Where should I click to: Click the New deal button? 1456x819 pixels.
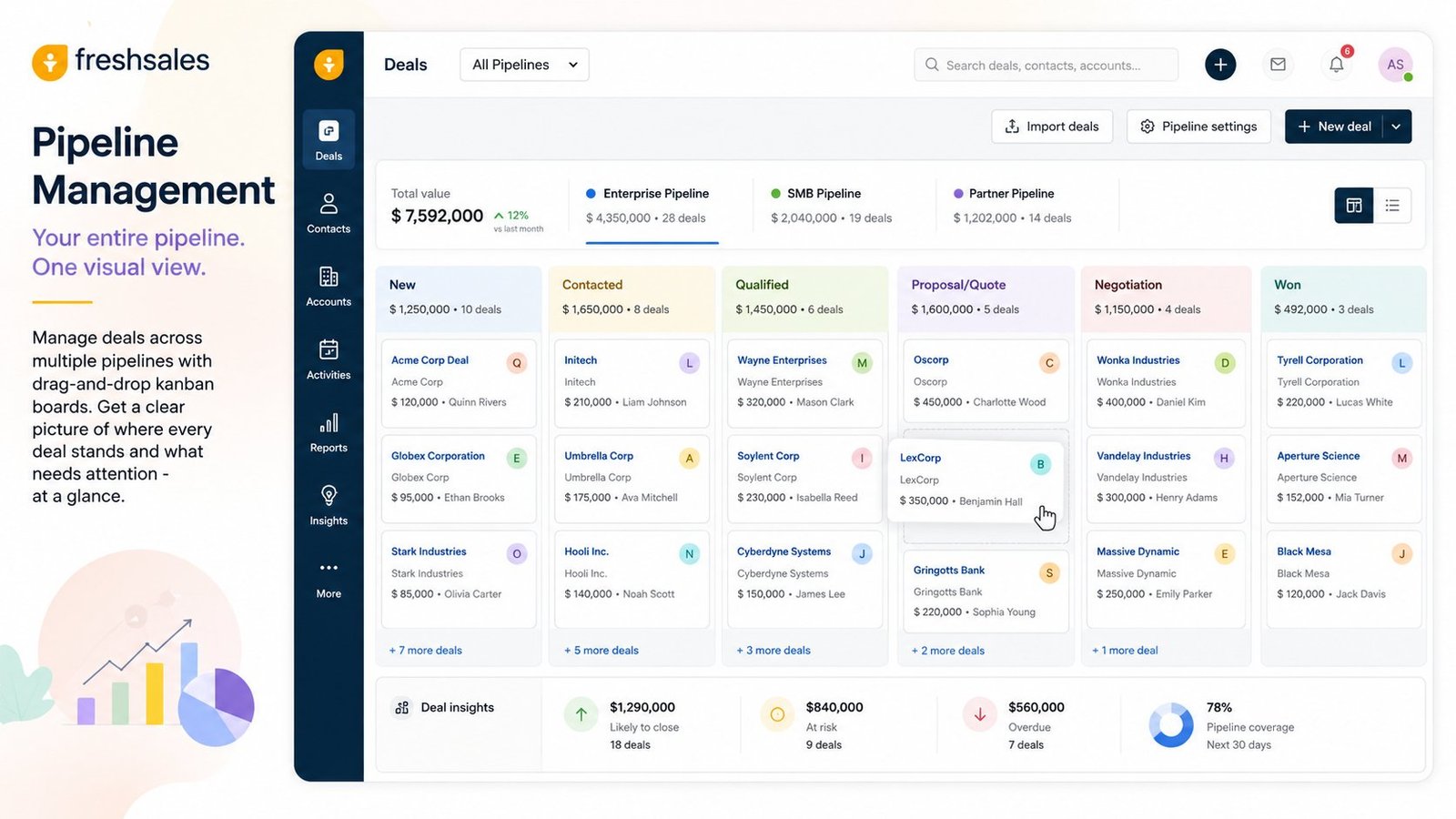(1334, 126)
